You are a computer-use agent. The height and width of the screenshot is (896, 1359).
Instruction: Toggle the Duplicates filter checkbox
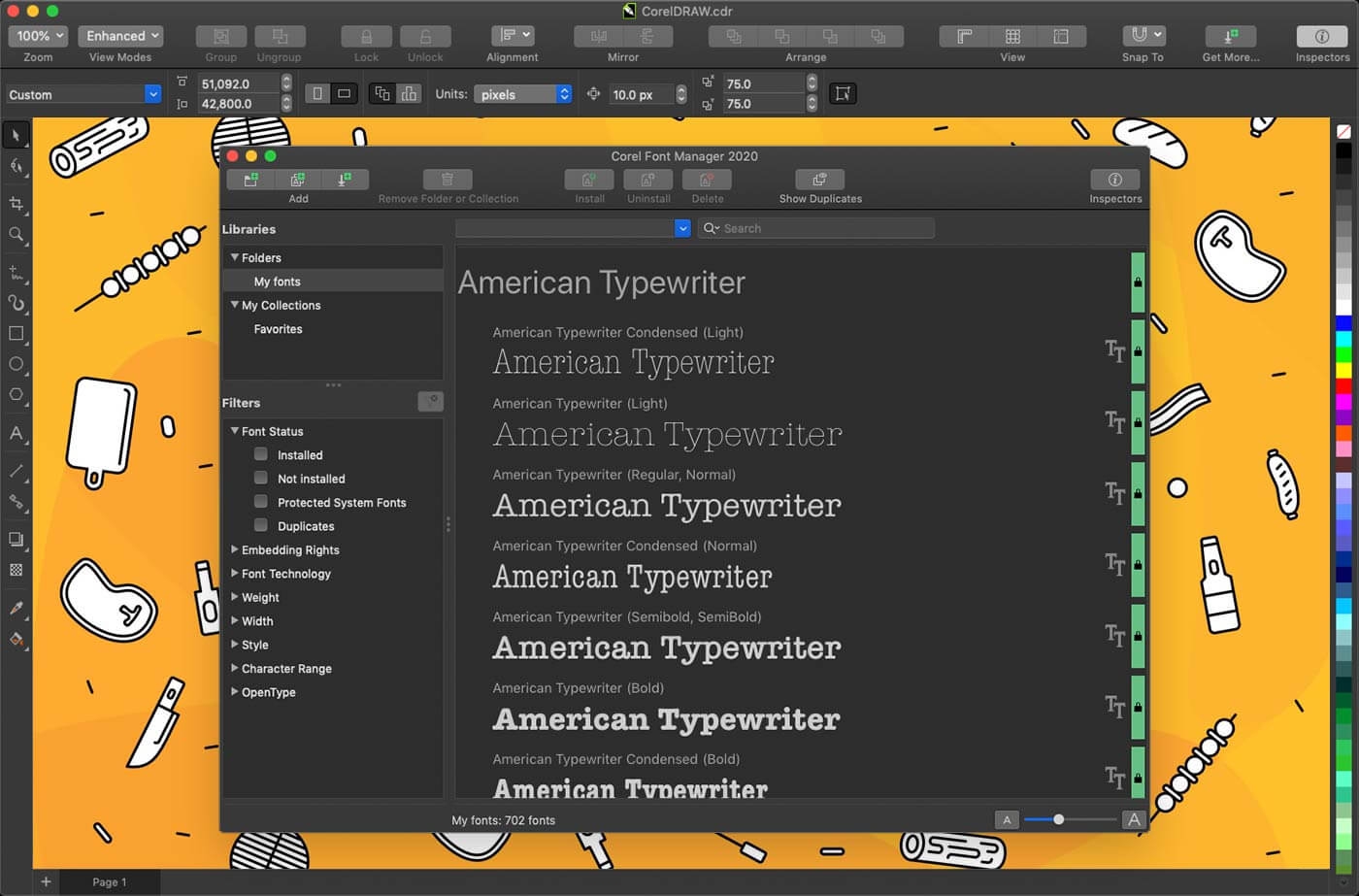(261, 525)
